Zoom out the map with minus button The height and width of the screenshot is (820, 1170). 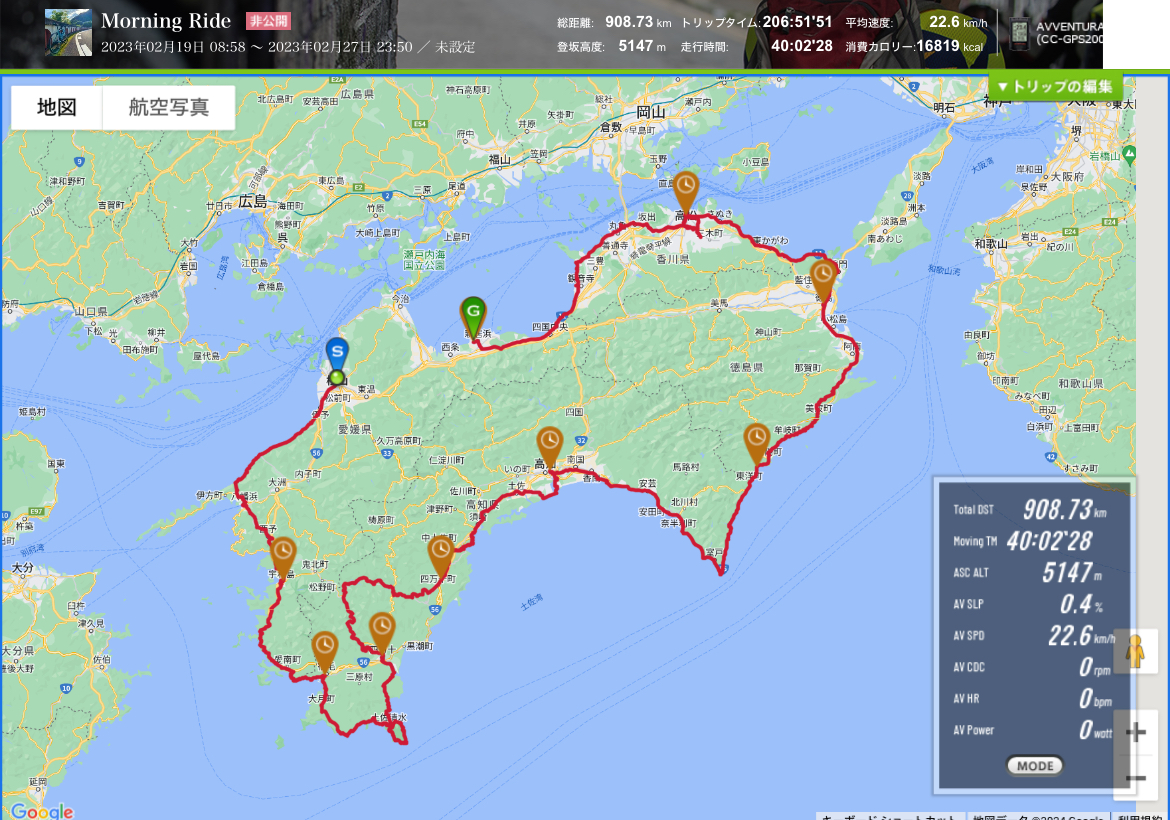pos(1136,778)
